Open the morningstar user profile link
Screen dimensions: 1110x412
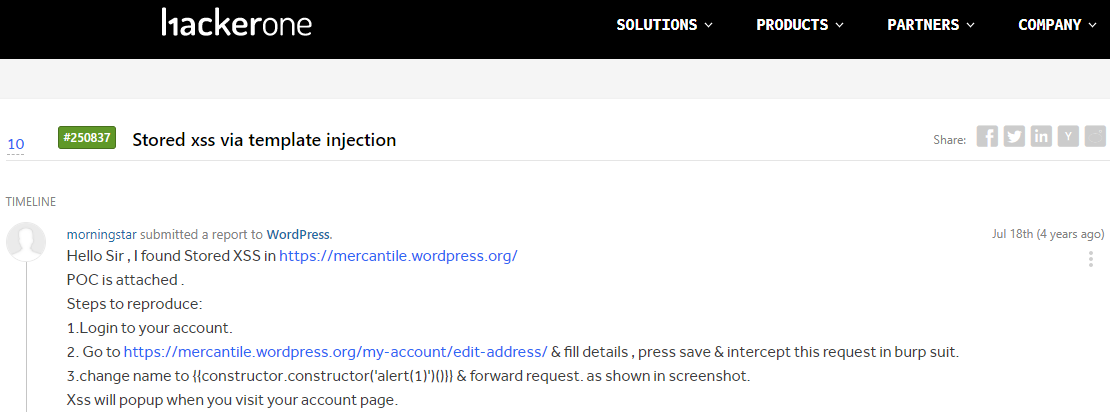(101, 234)
